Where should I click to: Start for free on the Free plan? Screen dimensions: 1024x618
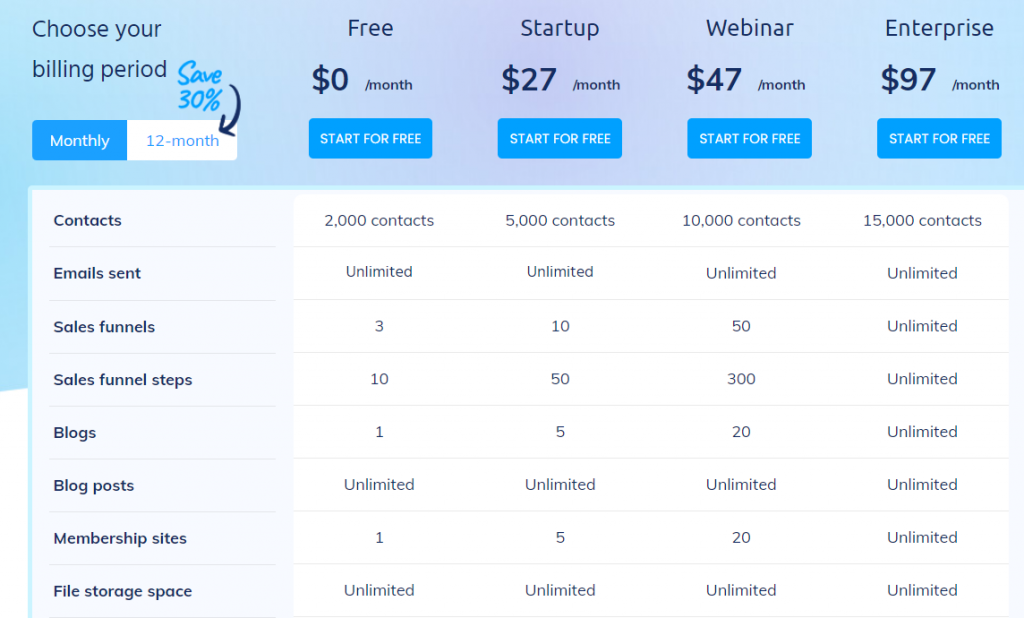pos(370,138)
